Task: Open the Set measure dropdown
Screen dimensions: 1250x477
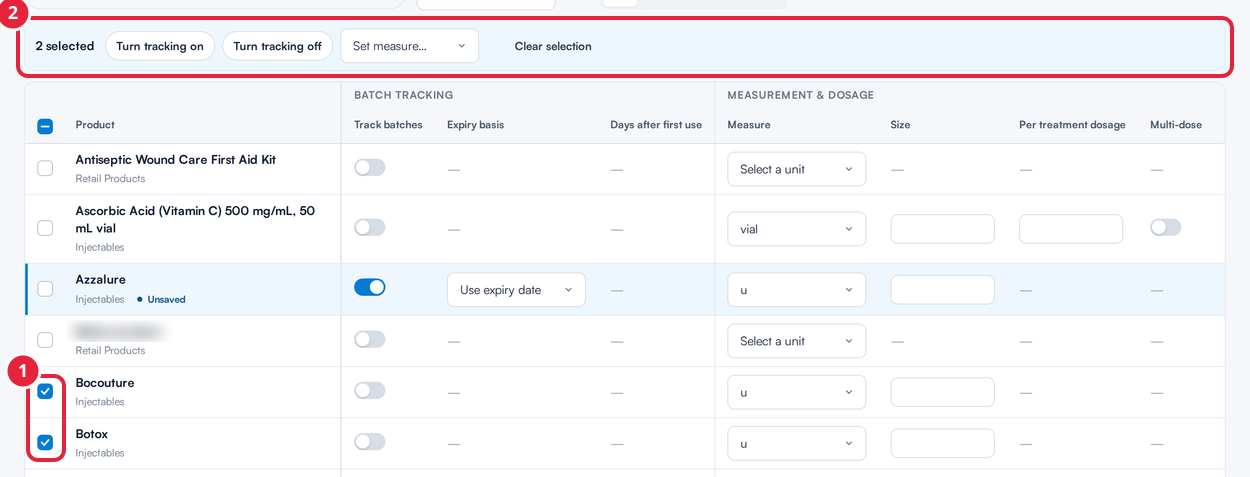Action: (410, 46)
